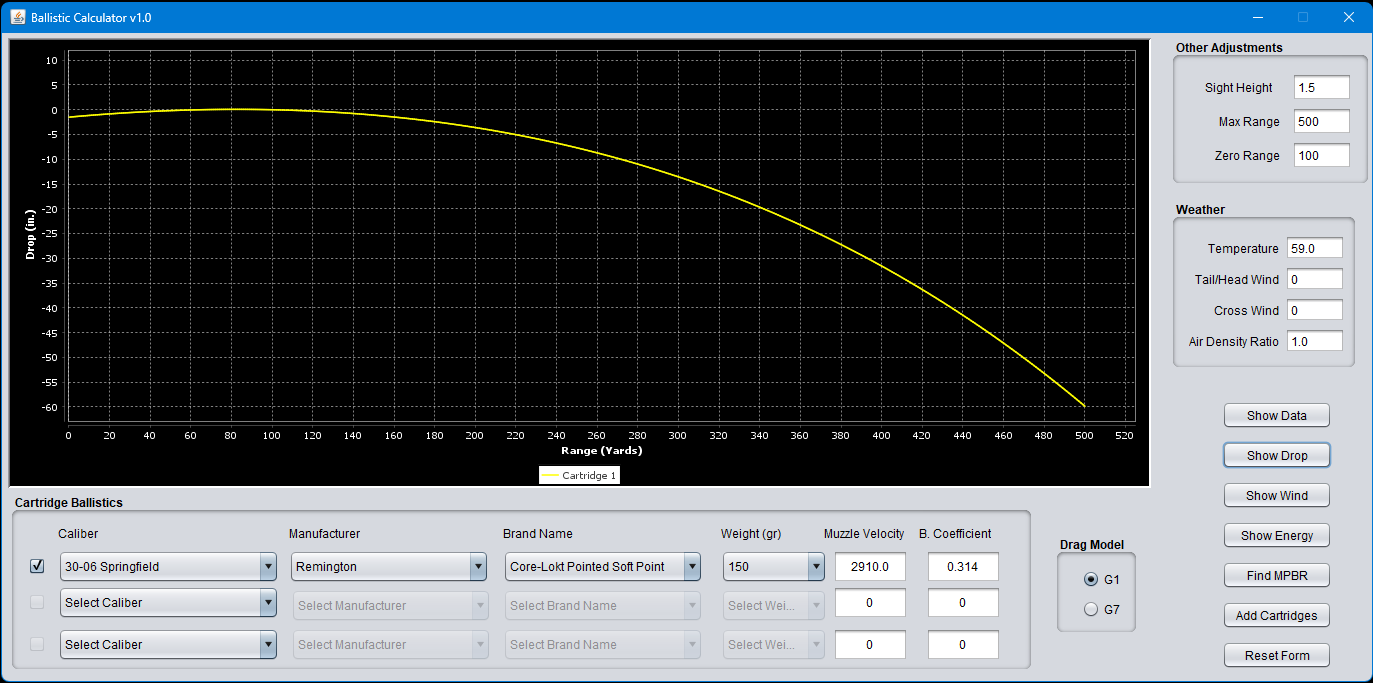Click third row muzzle velocity field
This screenshot has height=683, width=1373.
[870, 645]
